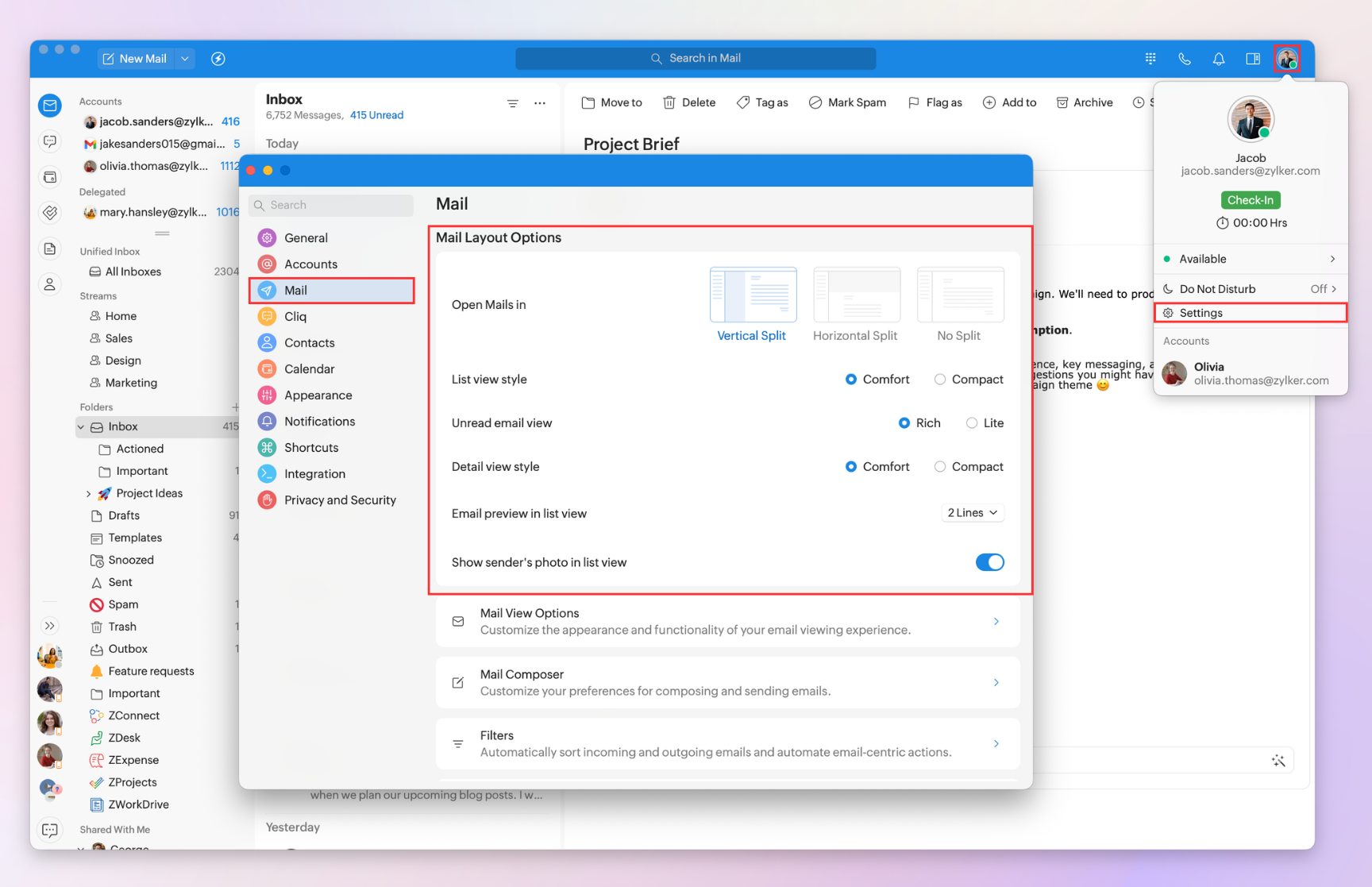Open the 2 Lines preview dropdown
Viewport: 1372px width, 887px height.
[972, 513]
